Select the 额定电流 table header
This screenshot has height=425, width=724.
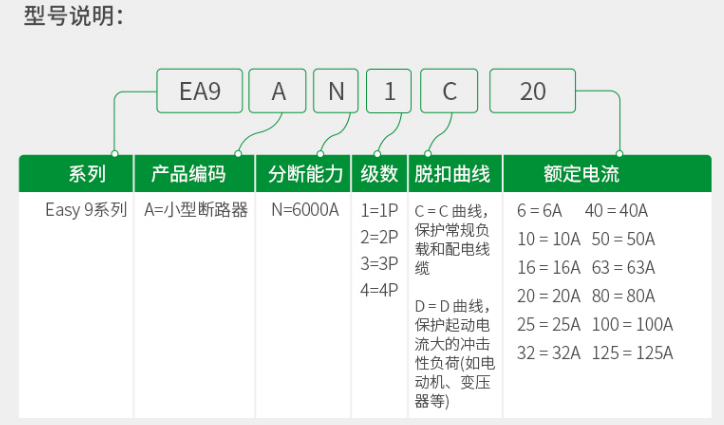tap(607, 174)
